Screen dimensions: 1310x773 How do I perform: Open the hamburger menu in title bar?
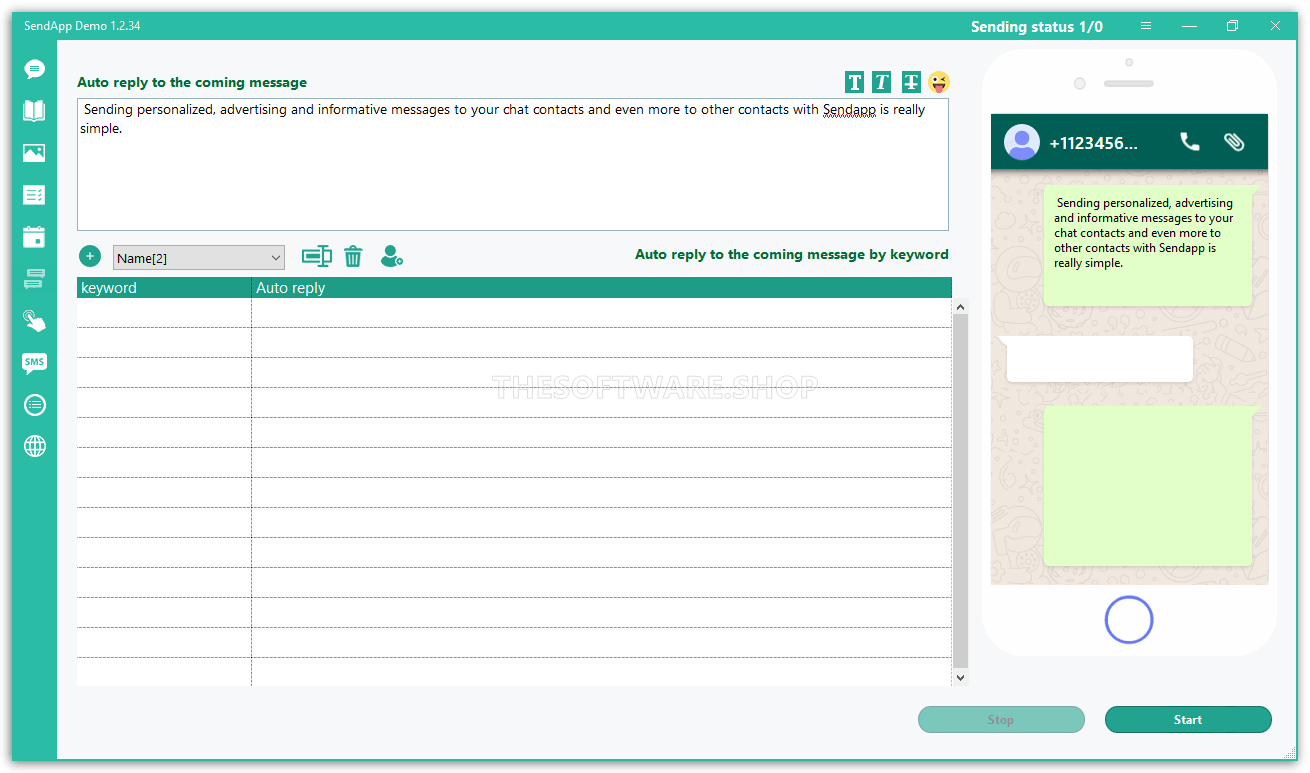[1146, 26]
